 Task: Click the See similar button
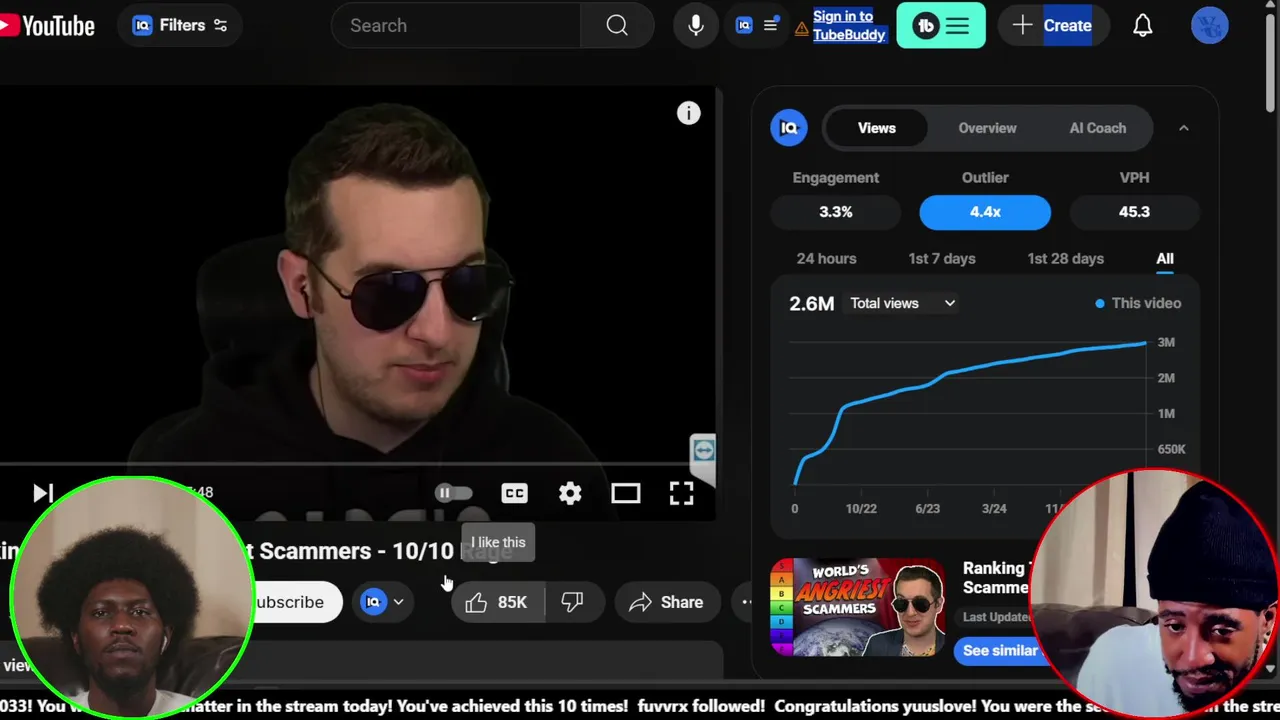(1000, 650)
